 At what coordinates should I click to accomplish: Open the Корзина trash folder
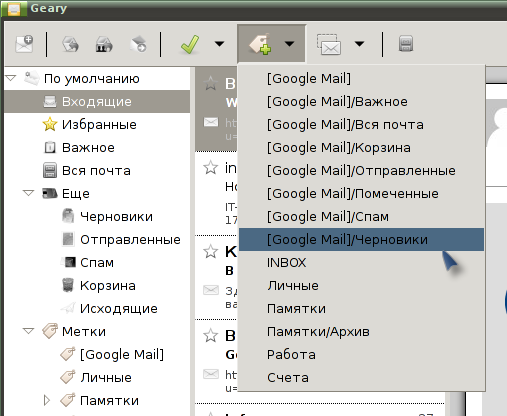pos(97,285)
